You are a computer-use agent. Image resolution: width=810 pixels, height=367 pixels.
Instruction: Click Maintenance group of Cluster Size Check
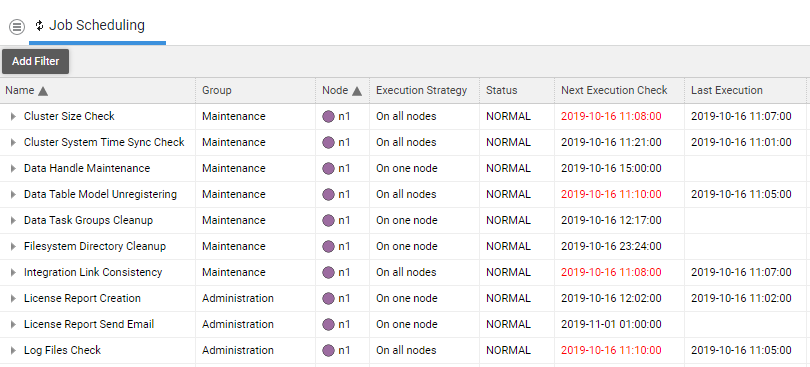[x=233, y=116]
